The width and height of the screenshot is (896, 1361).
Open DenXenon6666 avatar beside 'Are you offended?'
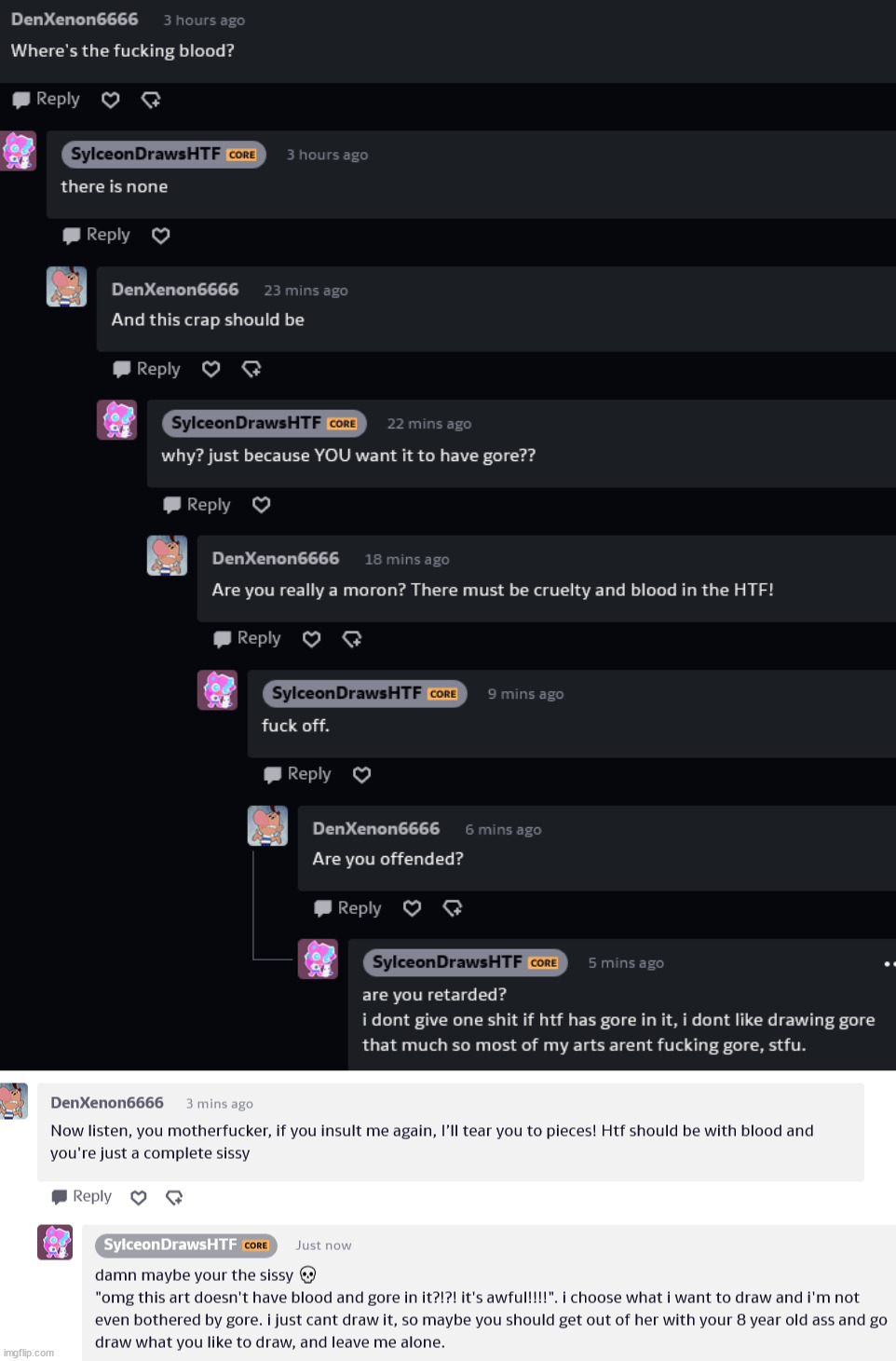pyautogui.click(x=267, y=826)
